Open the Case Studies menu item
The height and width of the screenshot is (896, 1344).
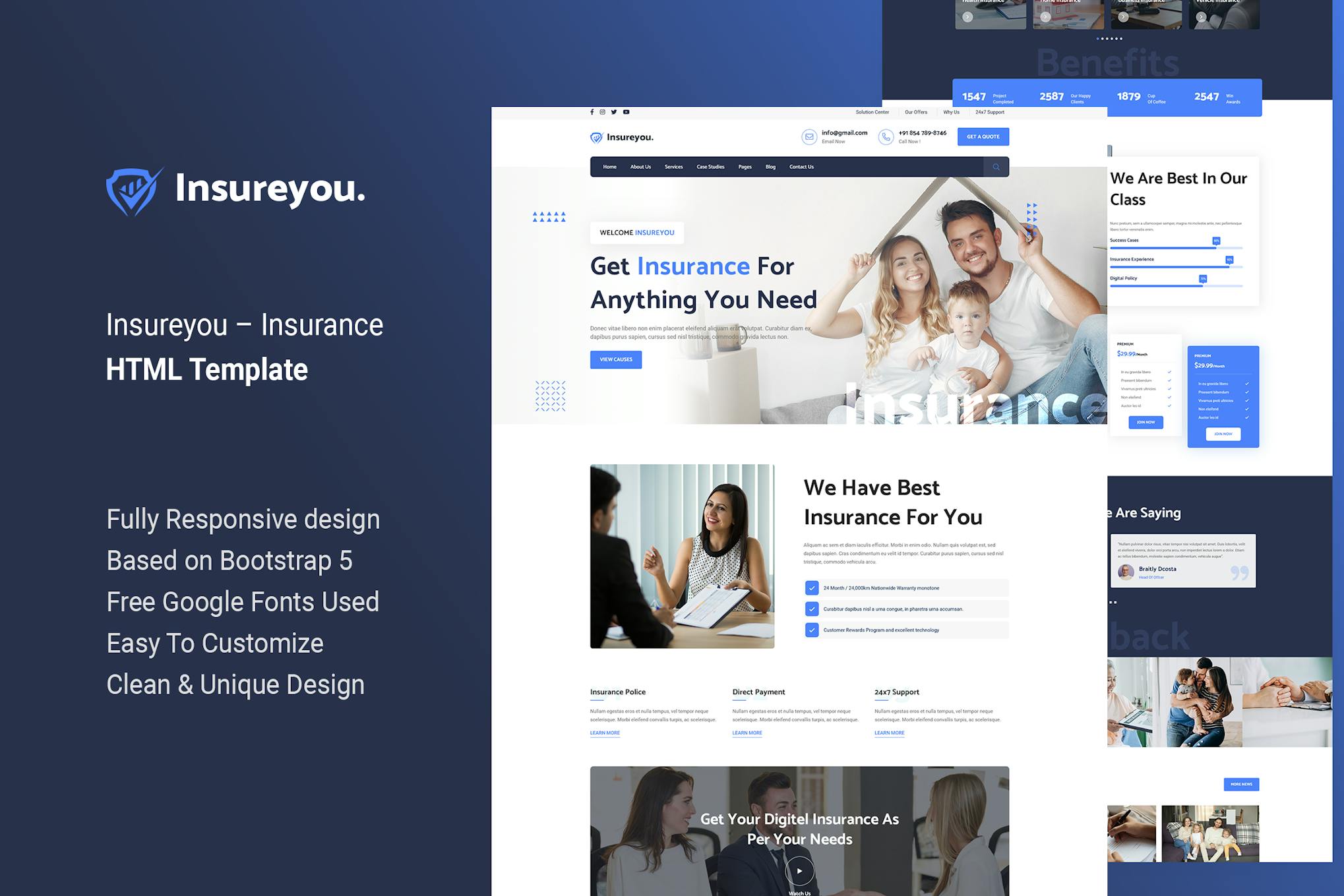point(710,167)
